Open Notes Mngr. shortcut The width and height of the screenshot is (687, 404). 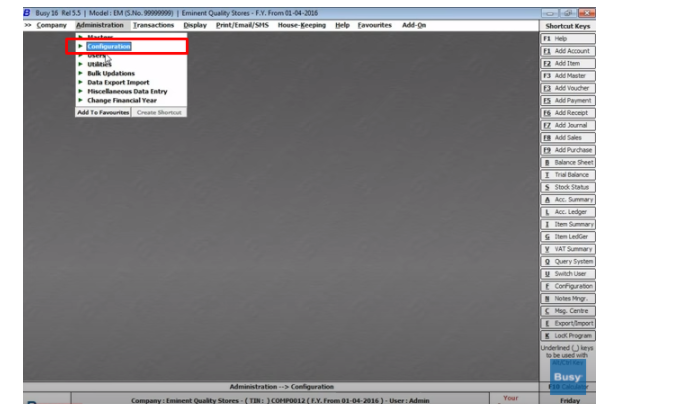[x=568, y=298]
